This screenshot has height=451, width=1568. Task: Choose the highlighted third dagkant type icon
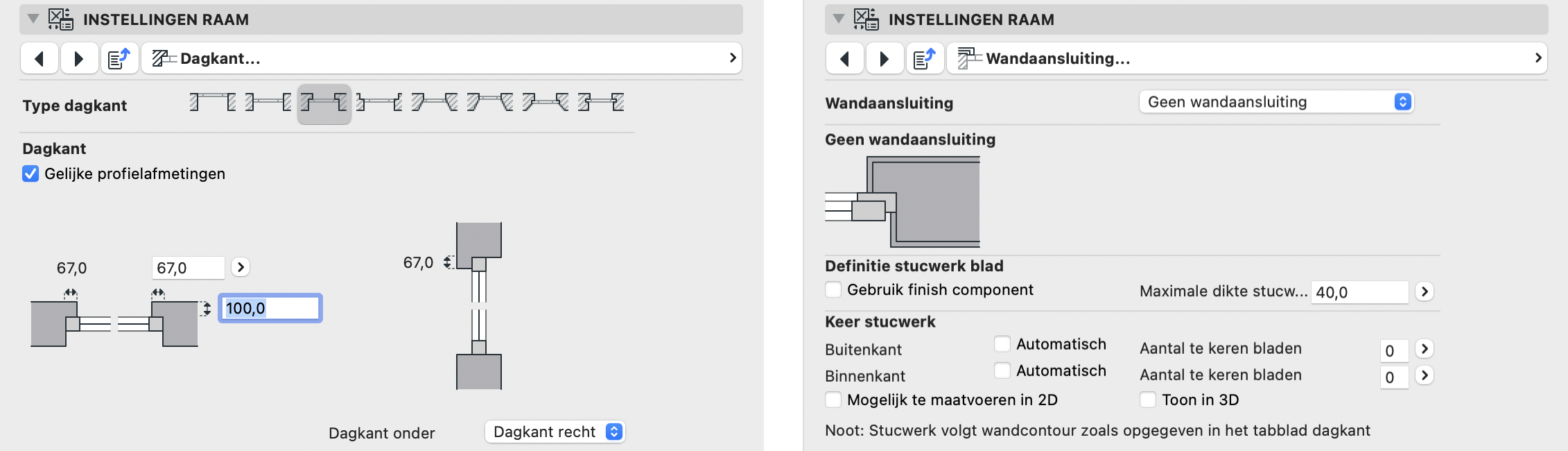click(324, 103)
